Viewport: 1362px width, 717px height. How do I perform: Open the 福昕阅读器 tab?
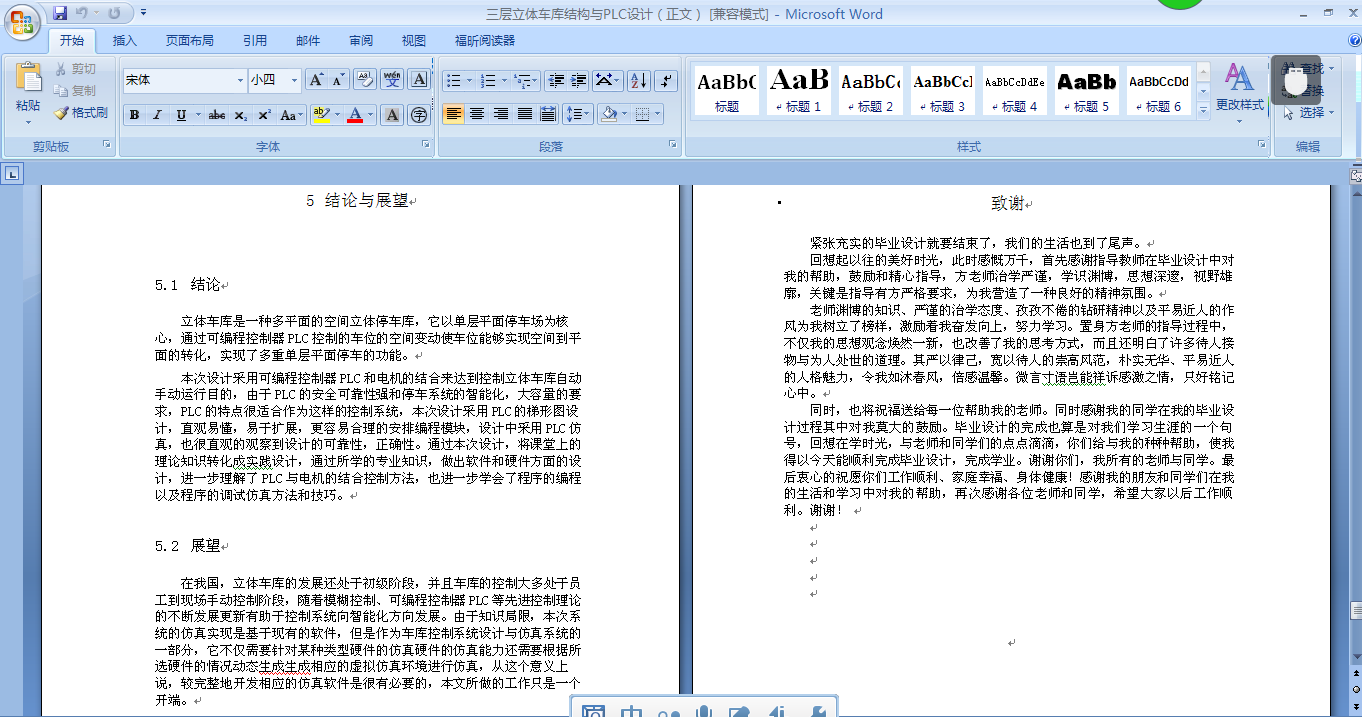click(484, 41)
